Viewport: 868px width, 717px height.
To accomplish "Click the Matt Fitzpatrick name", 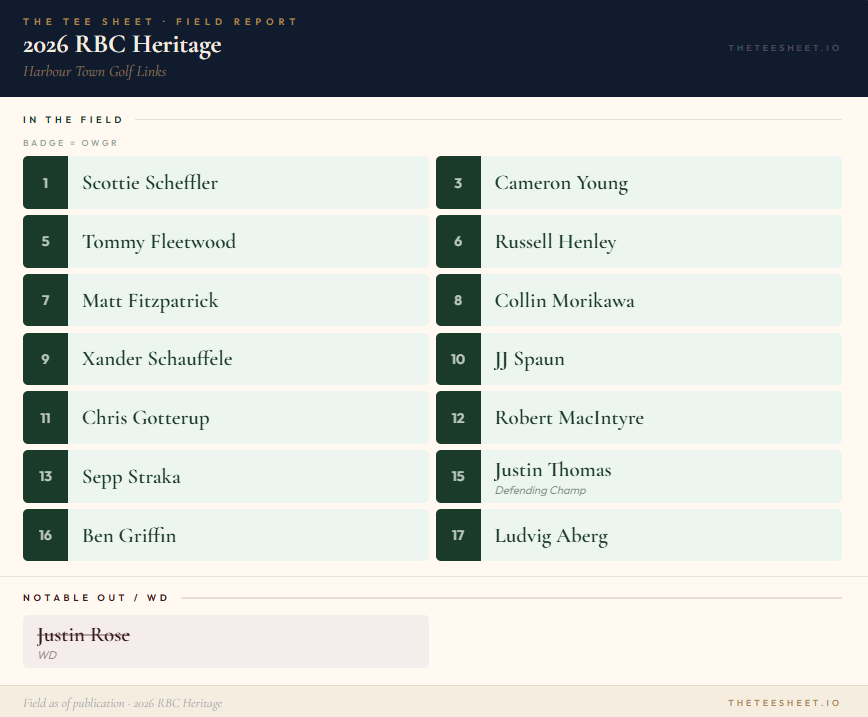I will [x=150, y=301].
